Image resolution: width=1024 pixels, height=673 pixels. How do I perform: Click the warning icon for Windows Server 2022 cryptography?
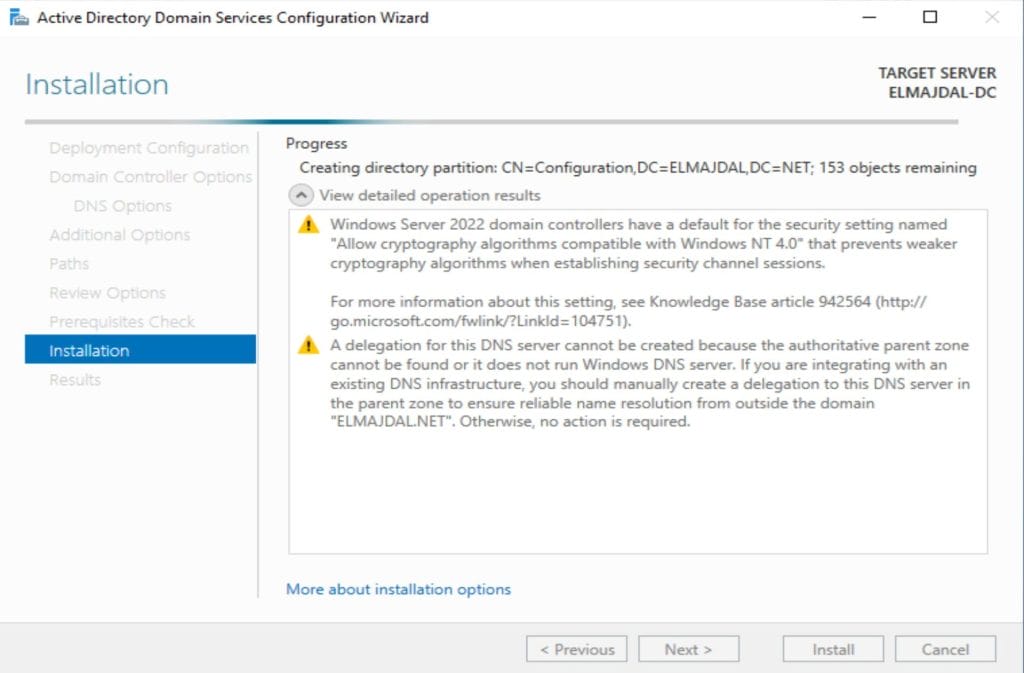[x=308, y=225]
